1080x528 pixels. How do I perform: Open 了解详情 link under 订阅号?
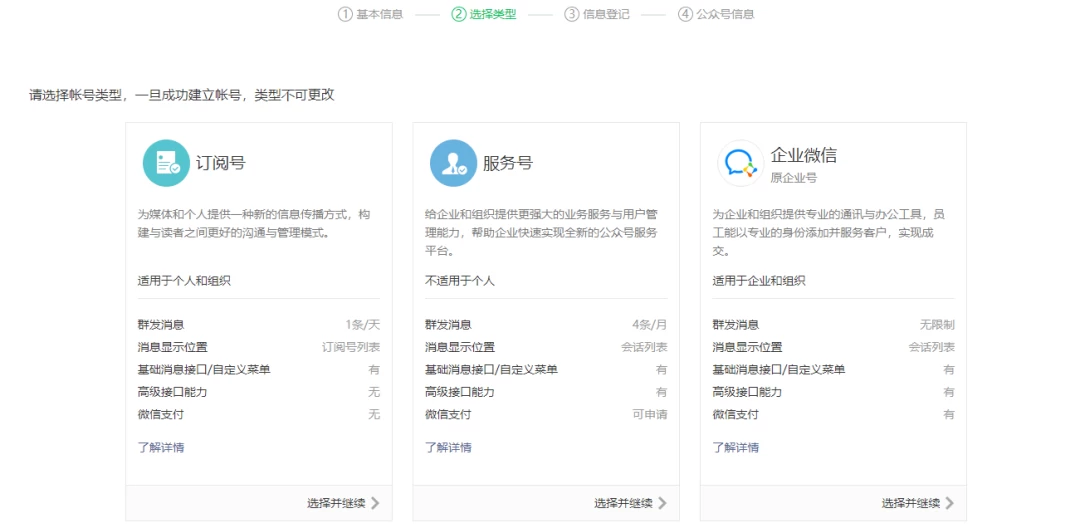(160, 447)
